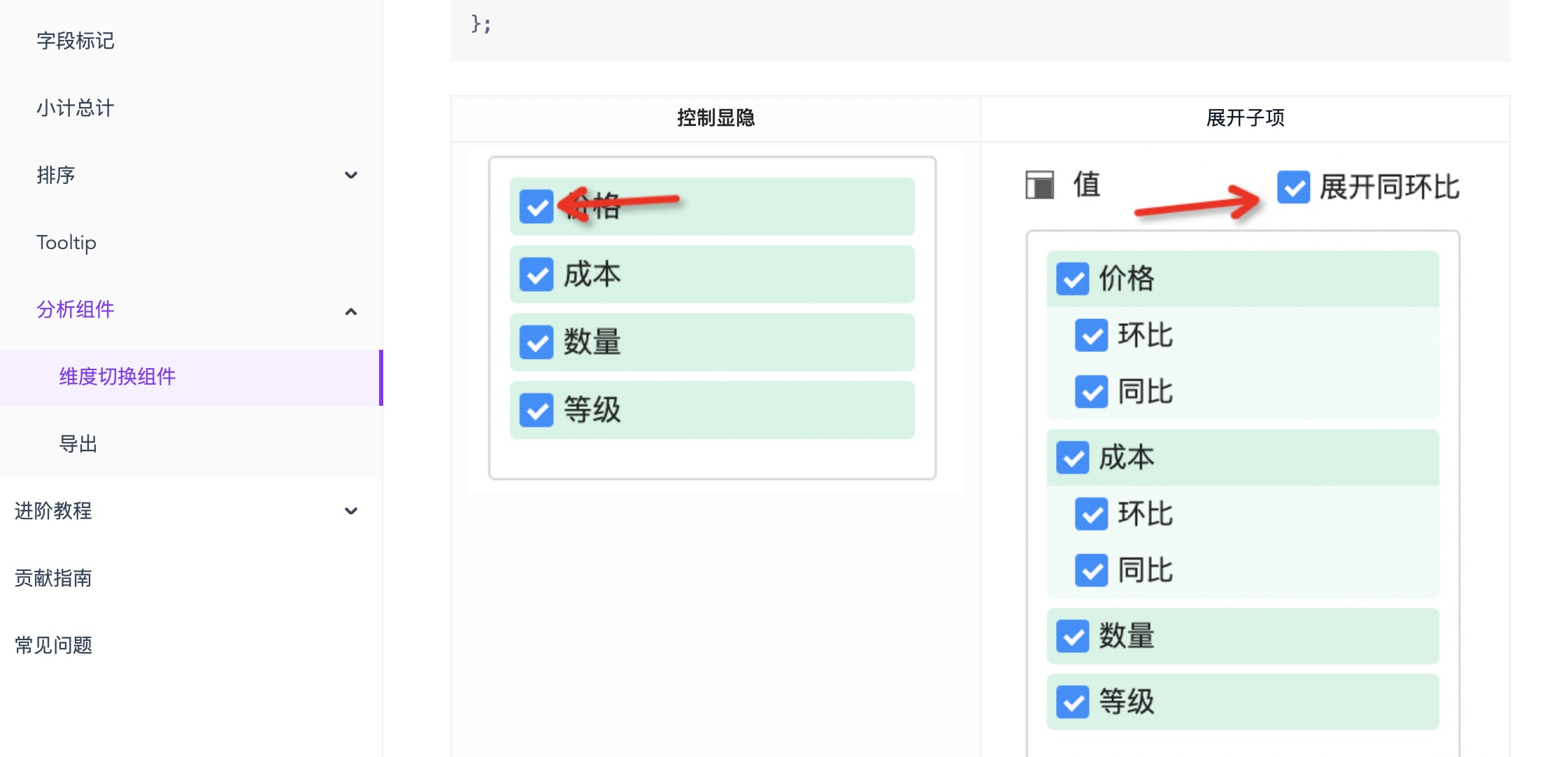Toggle the 成本 visibility checkbox
Screen dimensions: 1568x757
click(x=536, y=274)
